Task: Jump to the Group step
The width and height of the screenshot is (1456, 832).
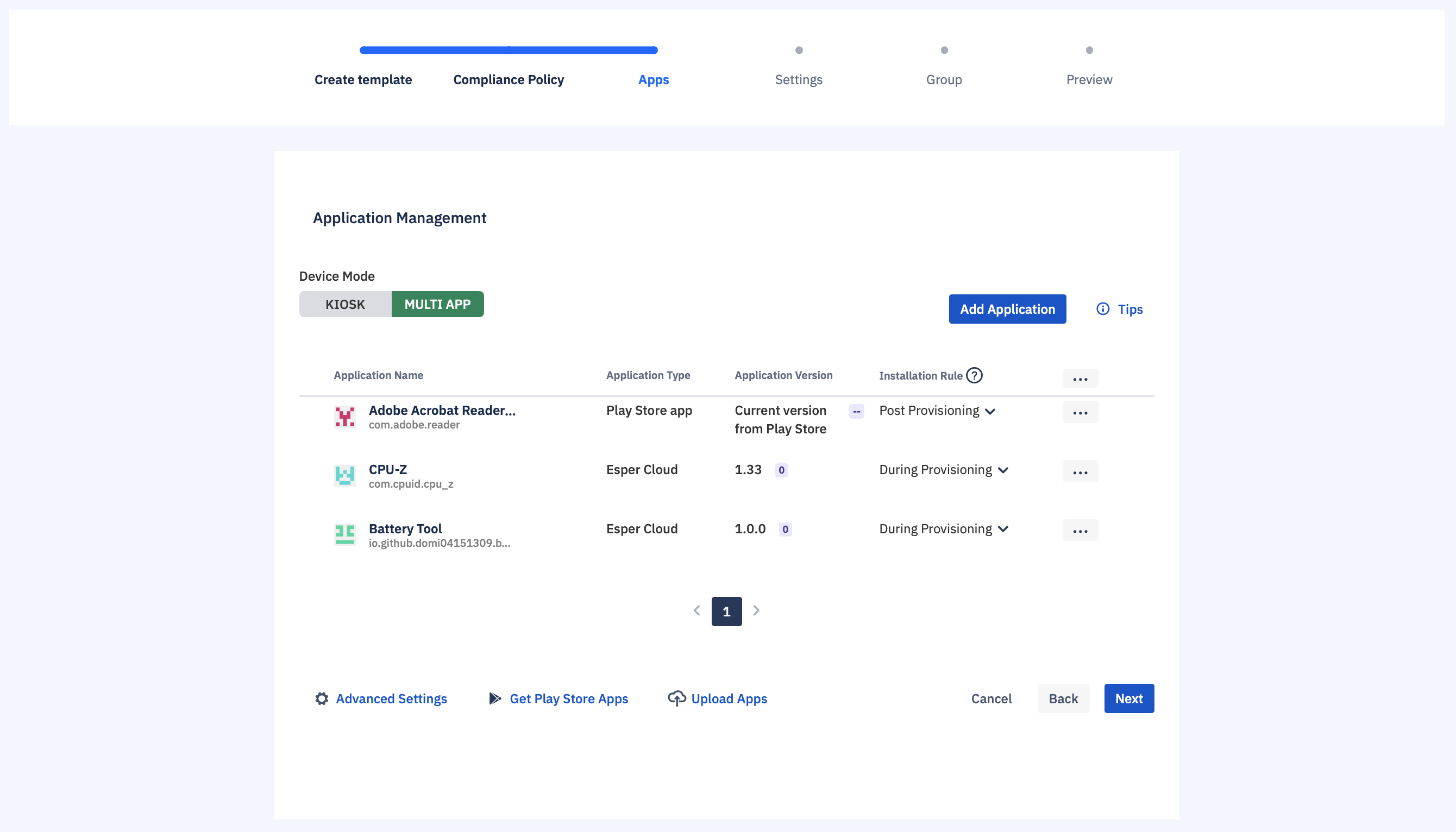Action: click(x=944, y=79)
